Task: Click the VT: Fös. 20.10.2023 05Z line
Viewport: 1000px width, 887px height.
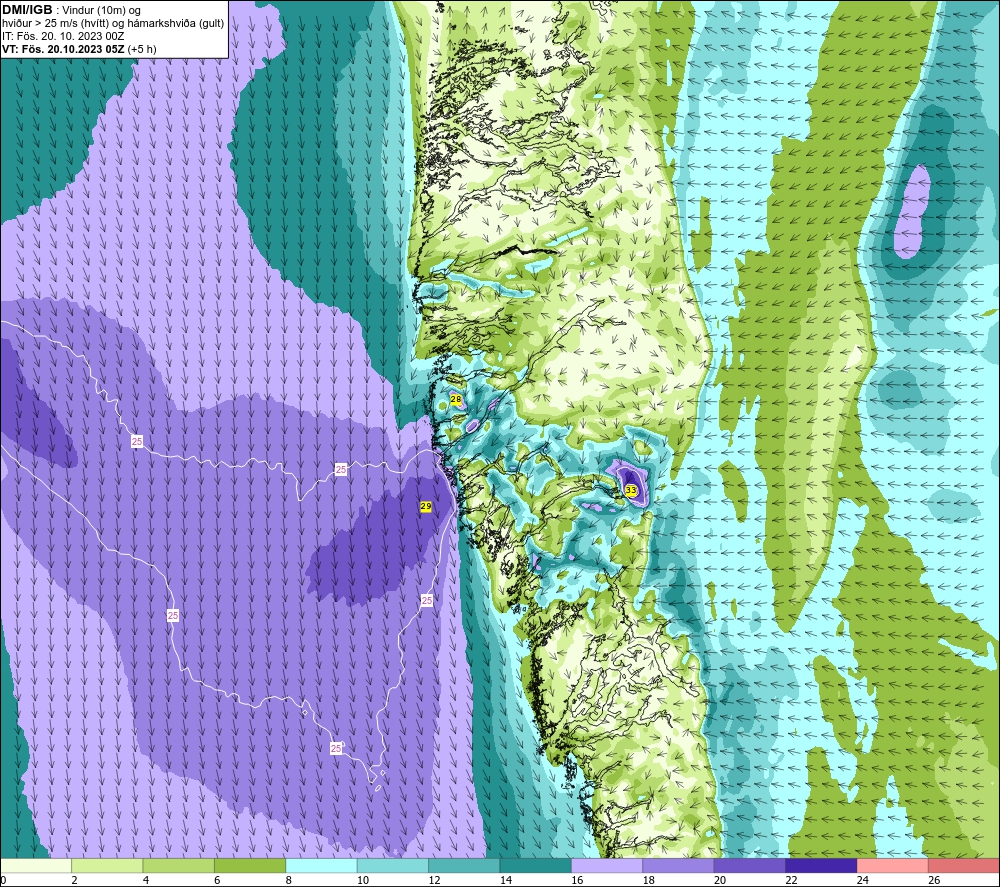Action: point(79,49)
